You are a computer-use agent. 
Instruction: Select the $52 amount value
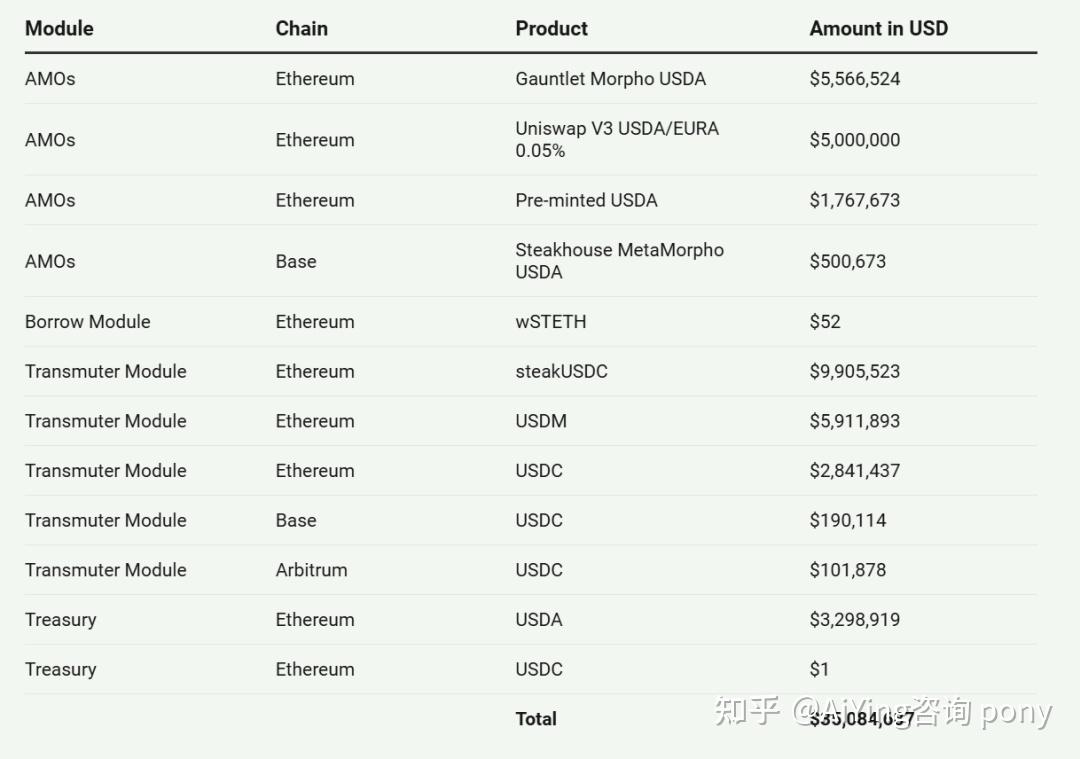pyautogui.click(x=825, y=322)
